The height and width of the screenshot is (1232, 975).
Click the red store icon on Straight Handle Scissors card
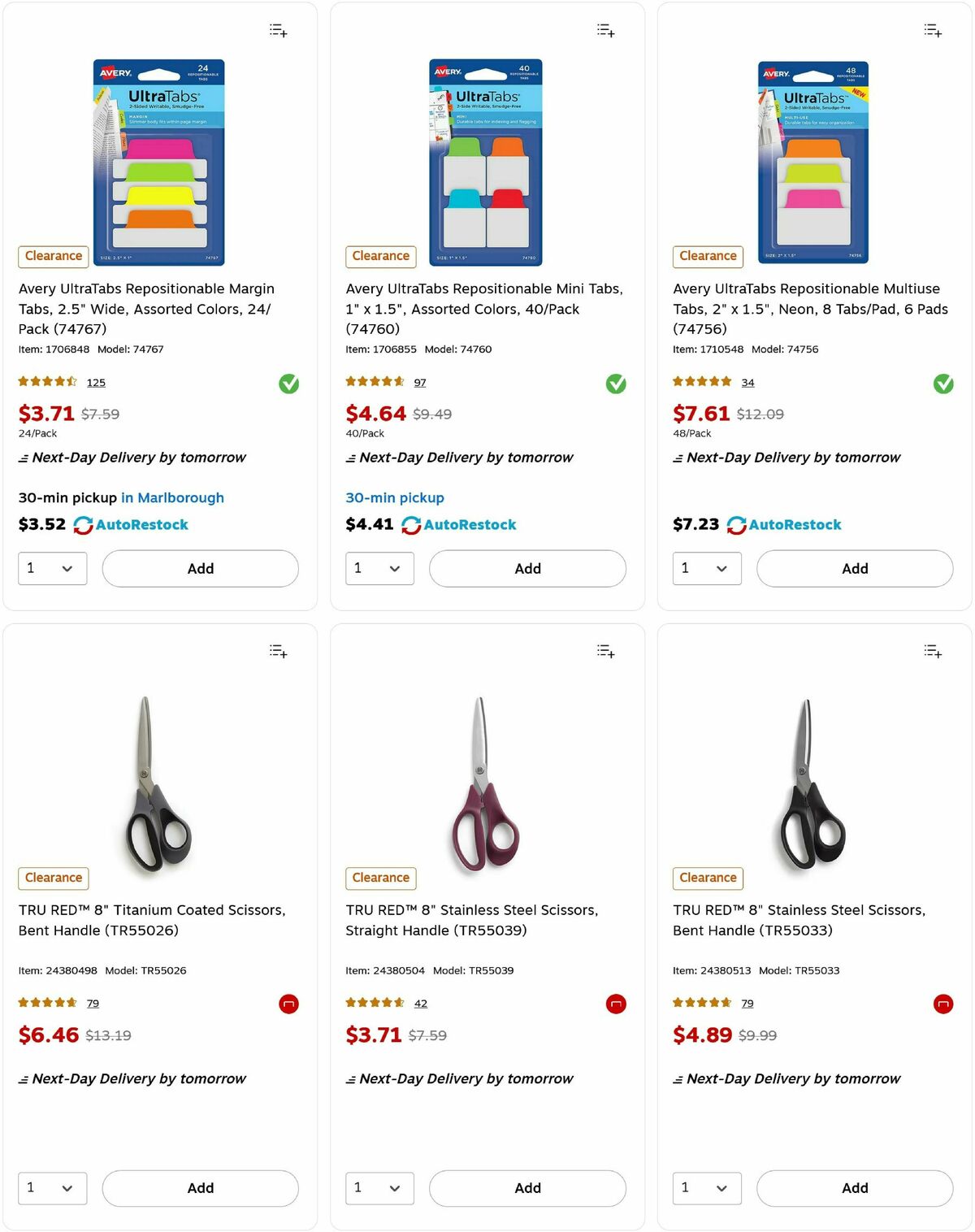coord(616,1004)
